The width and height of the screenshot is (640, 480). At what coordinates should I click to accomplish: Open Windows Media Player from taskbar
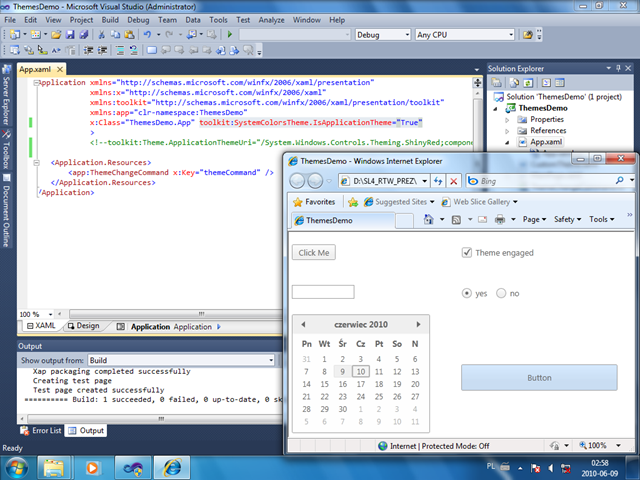click(92, 468)
